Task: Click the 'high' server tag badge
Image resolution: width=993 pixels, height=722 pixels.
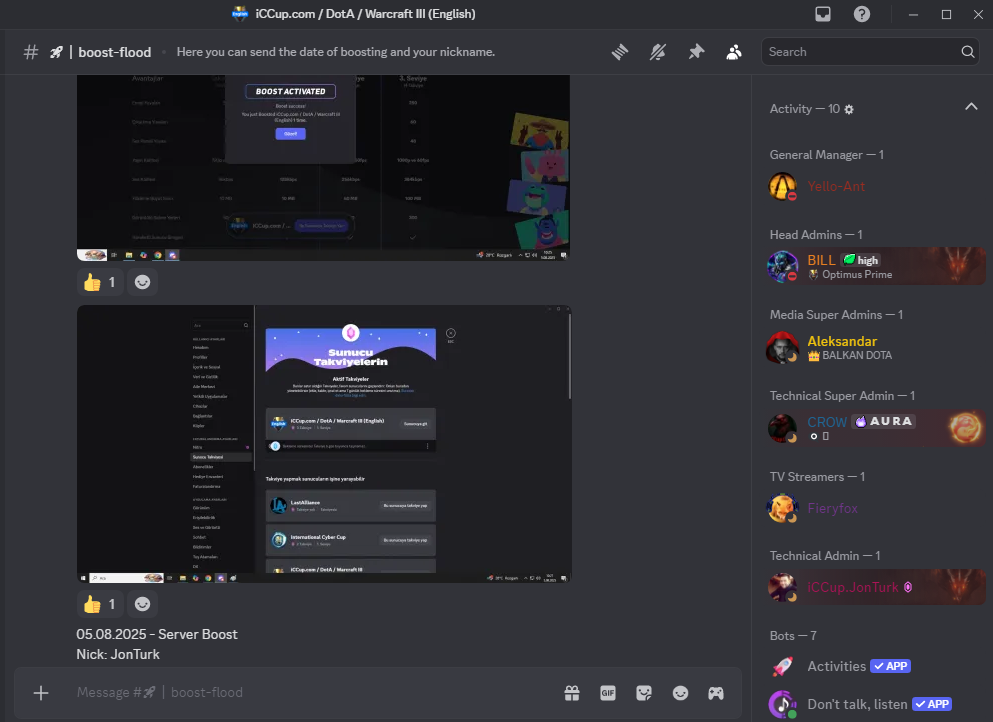Action: click(861, 260)
